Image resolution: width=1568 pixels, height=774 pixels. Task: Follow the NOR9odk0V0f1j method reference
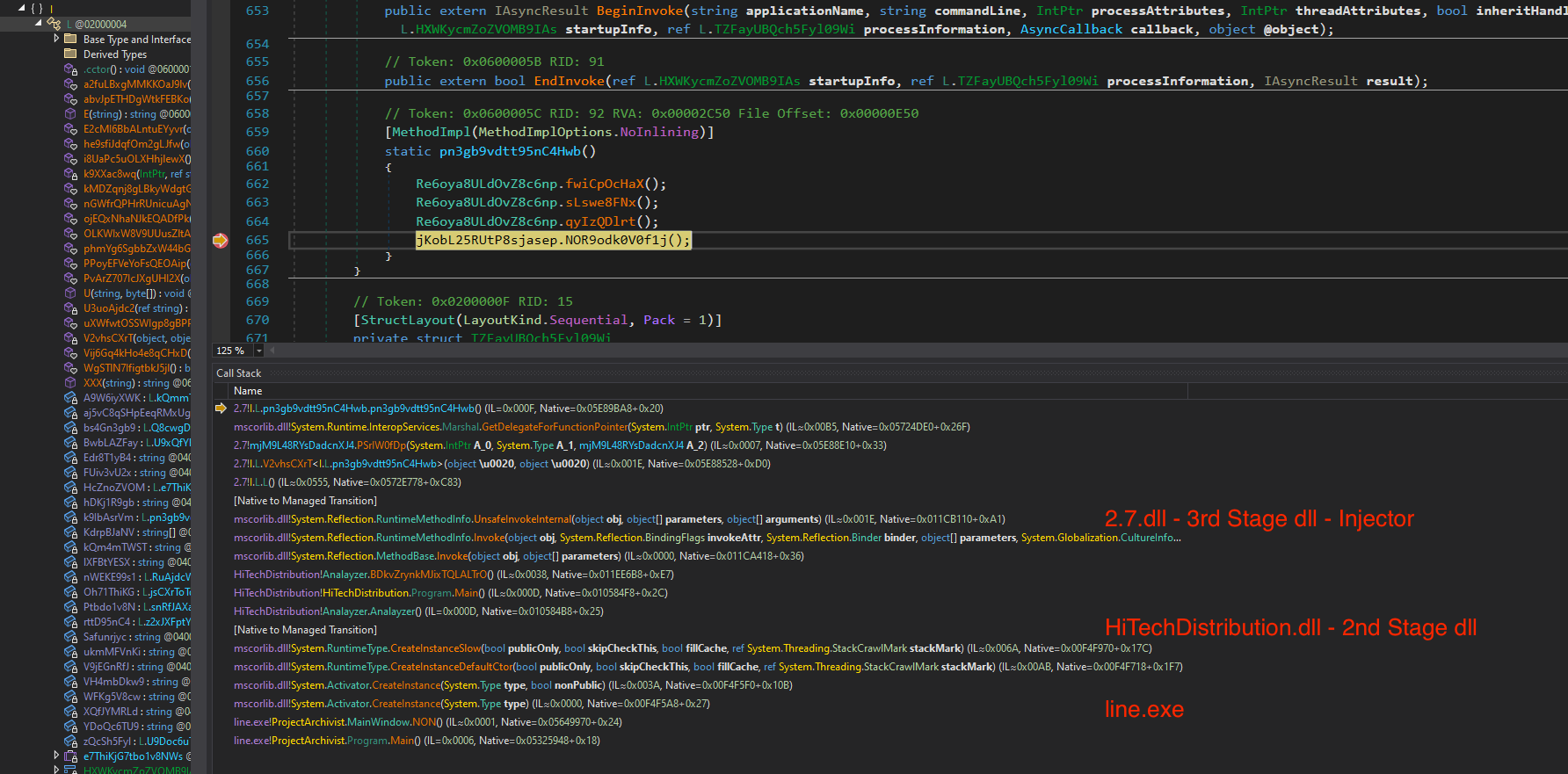pyautogui.click(x=616, y=240)
